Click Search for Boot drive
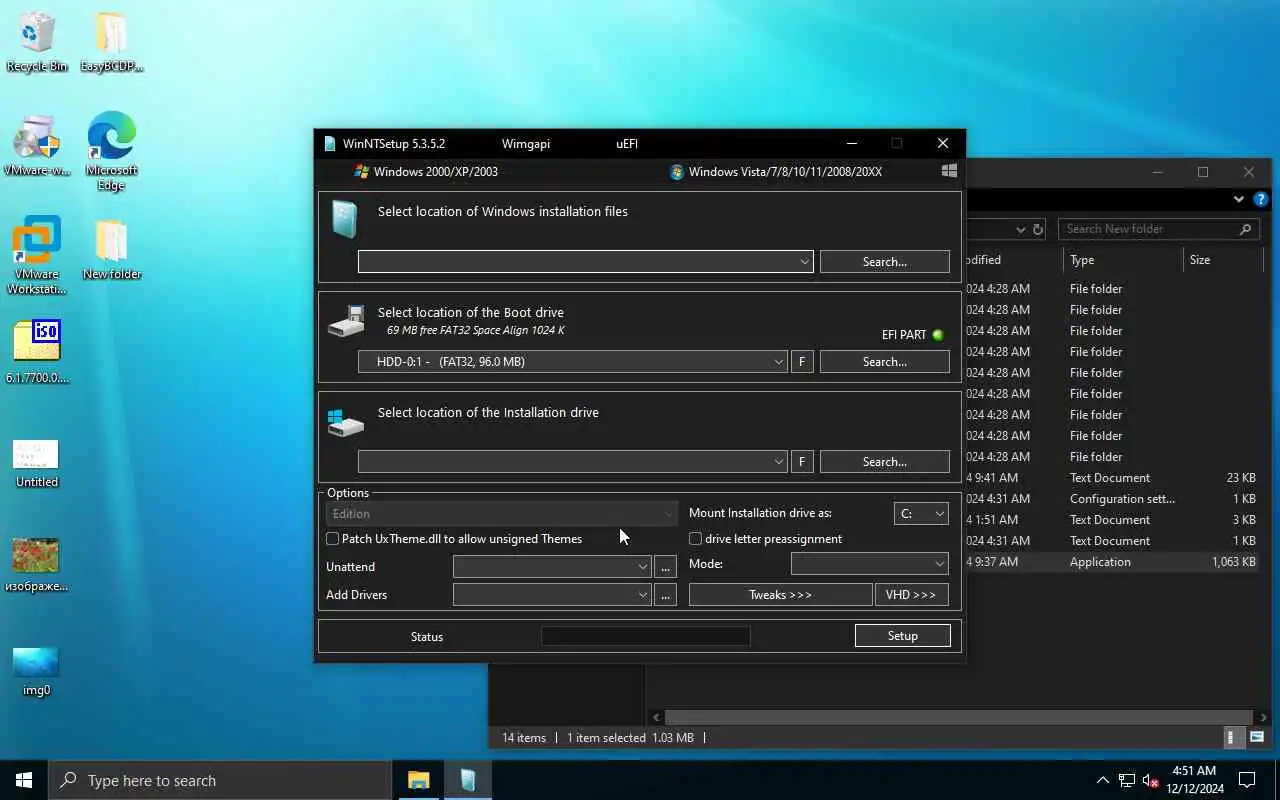The width and height of the screenshot is (1280, 800). (884, 362)
